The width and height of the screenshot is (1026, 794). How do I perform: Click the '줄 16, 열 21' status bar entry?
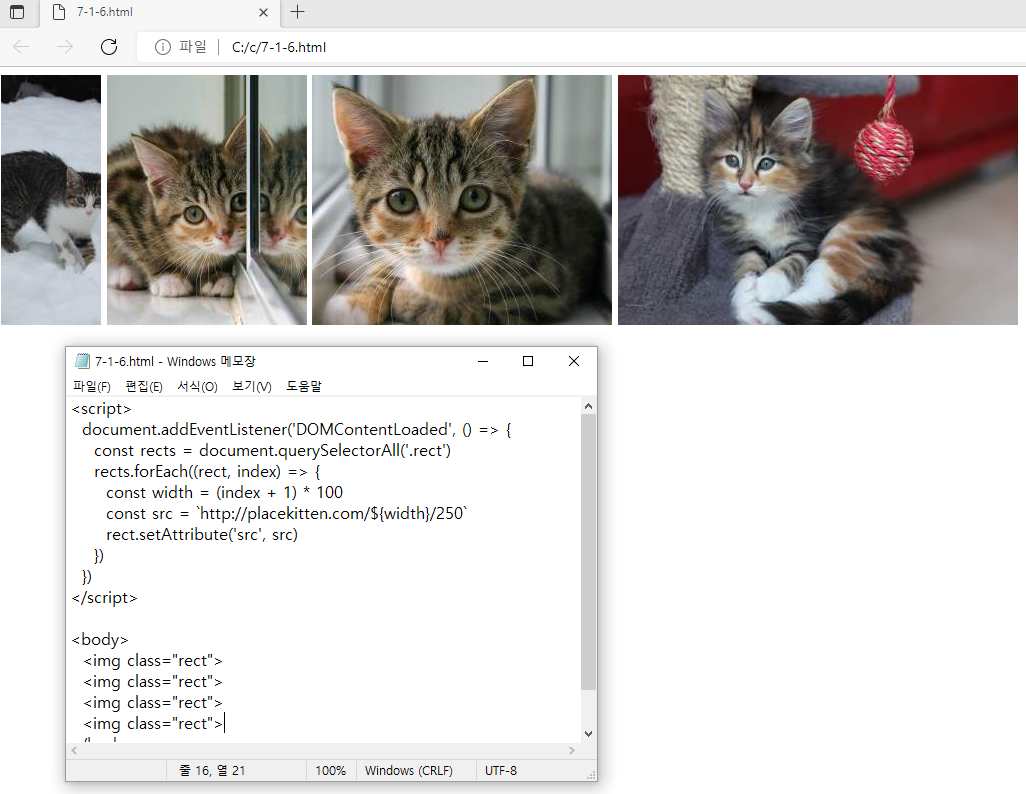(x=212, y=770)
